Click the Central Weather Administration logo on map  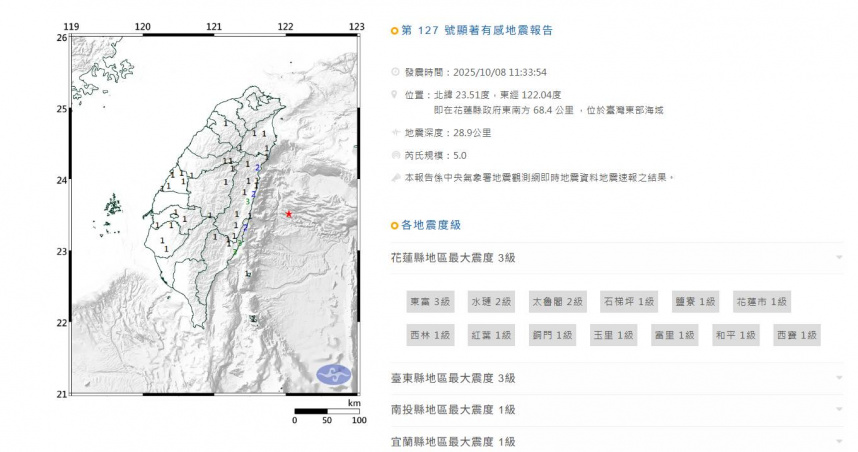click(334, 375)
